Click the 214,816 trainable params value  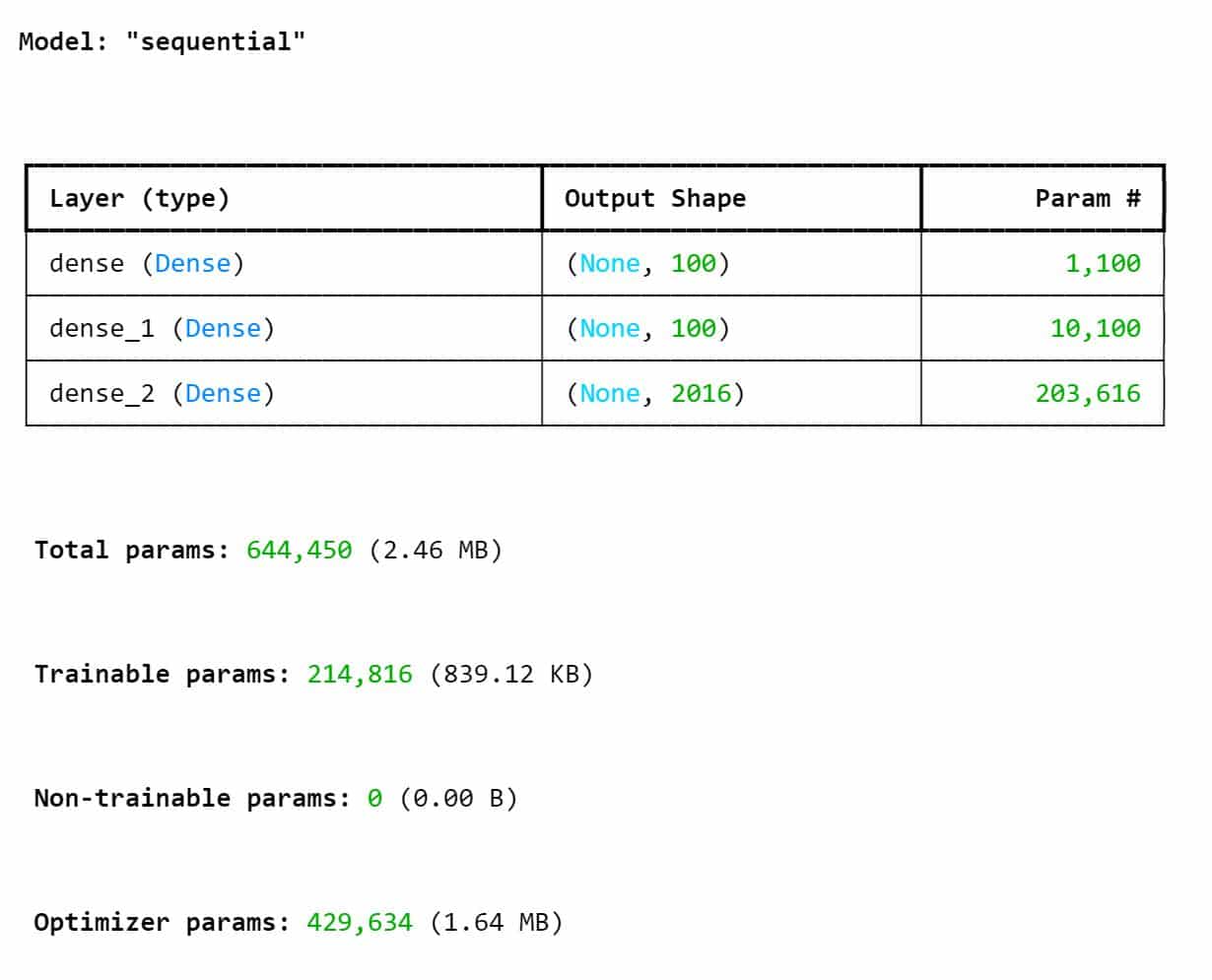(x=360, y=674)
